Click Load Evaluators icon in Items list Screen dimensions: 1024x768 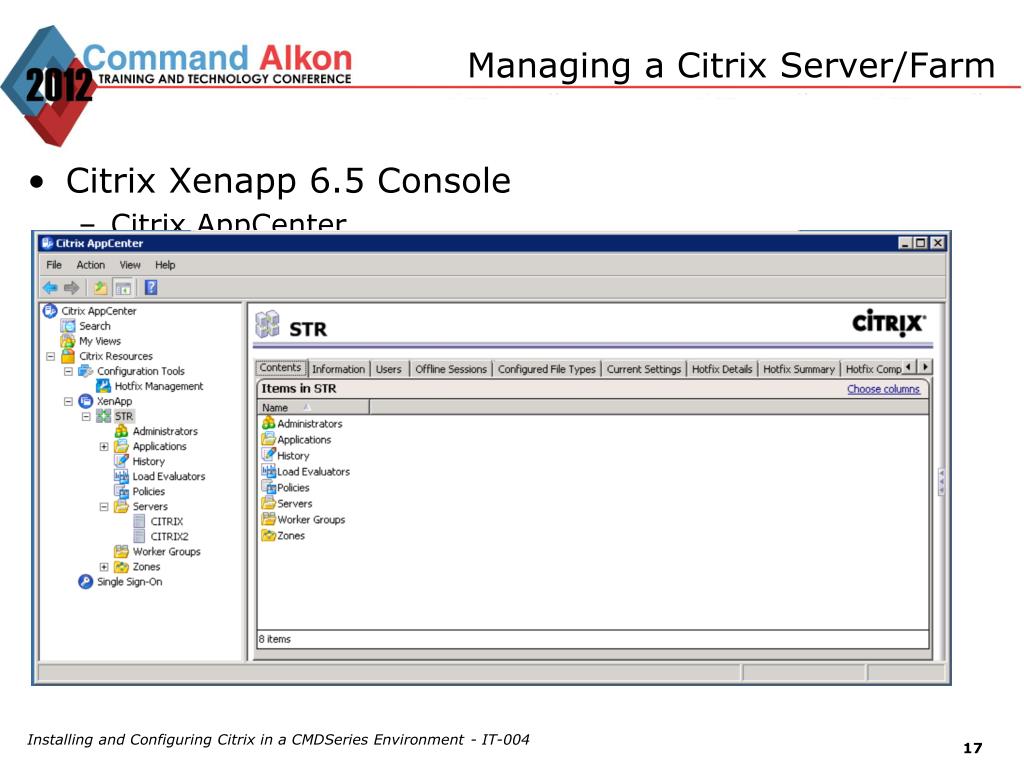click(x=268, y=471)
